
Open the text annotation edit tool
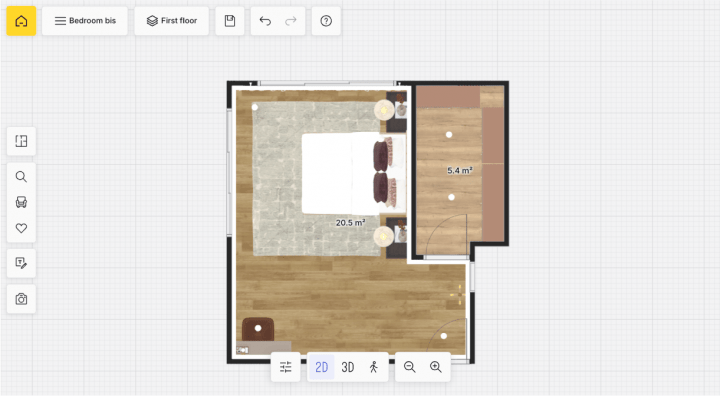21,263
